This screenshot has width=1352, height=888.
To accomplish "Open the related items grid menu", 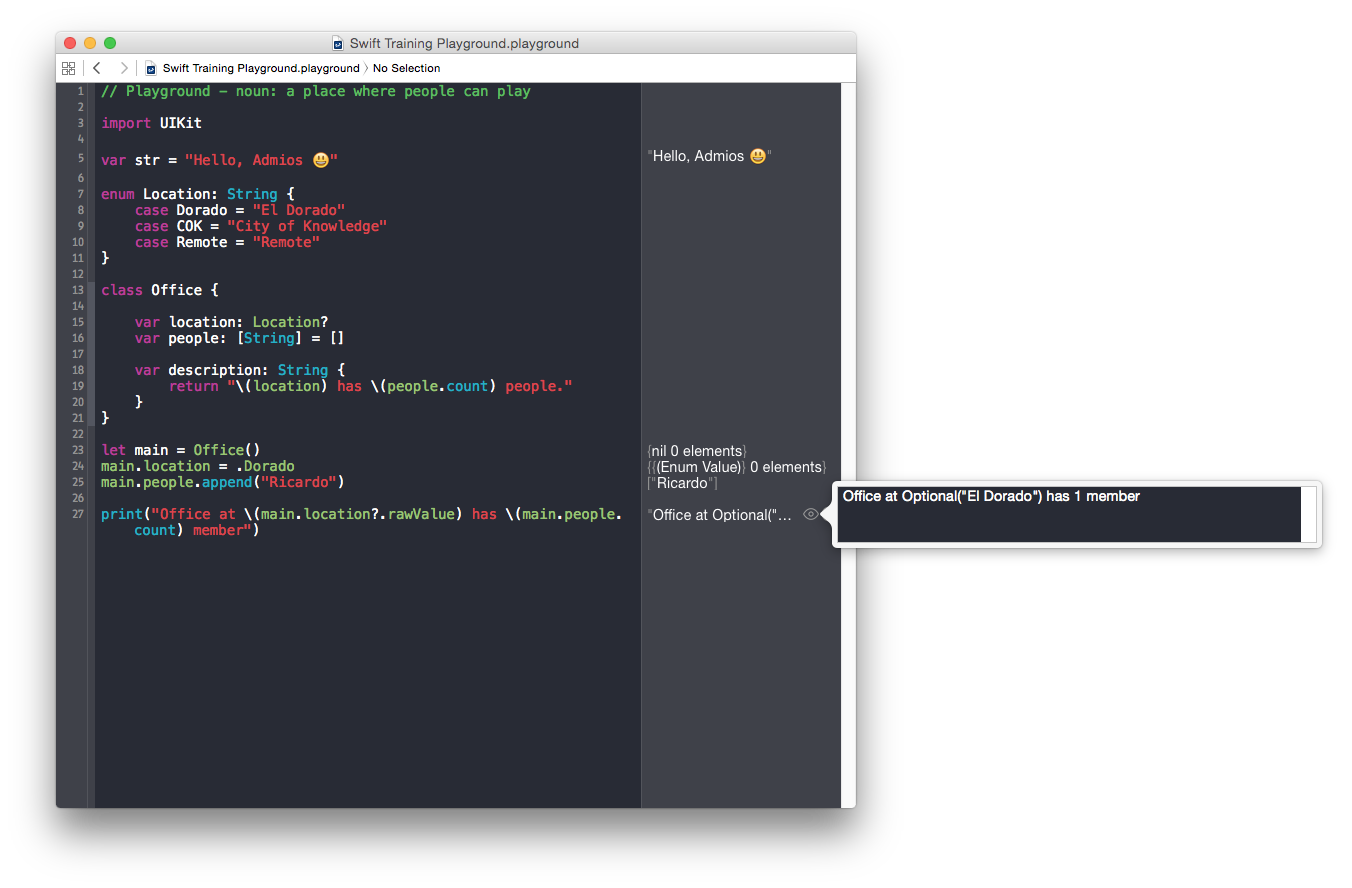I will click(68, 68).
